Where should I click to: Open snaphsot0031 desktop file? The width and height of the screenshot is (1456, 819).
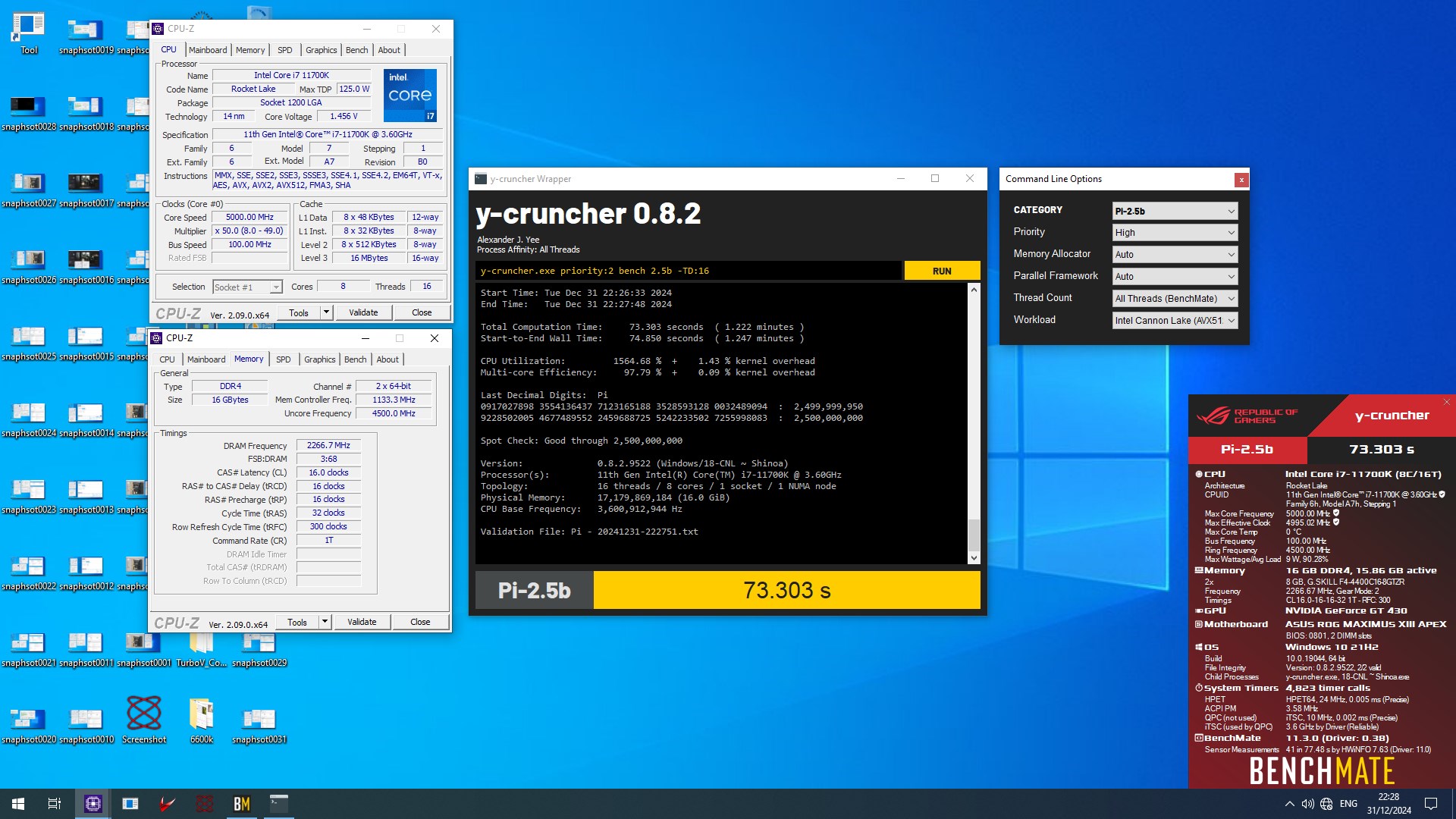point(259,726)
